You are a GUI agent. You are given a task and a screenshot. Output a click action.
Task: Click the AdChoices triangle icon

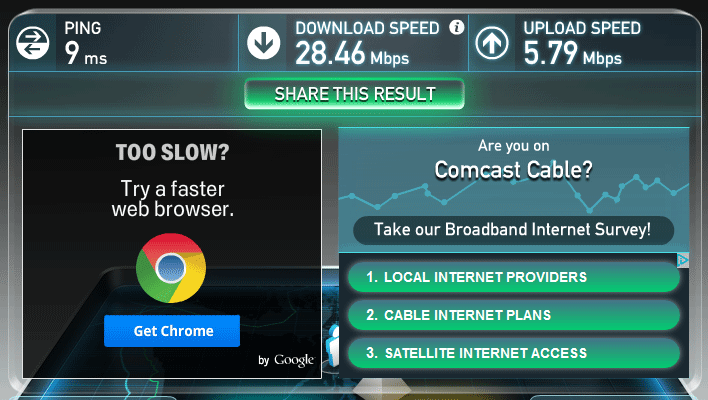[x=683, y=260]
